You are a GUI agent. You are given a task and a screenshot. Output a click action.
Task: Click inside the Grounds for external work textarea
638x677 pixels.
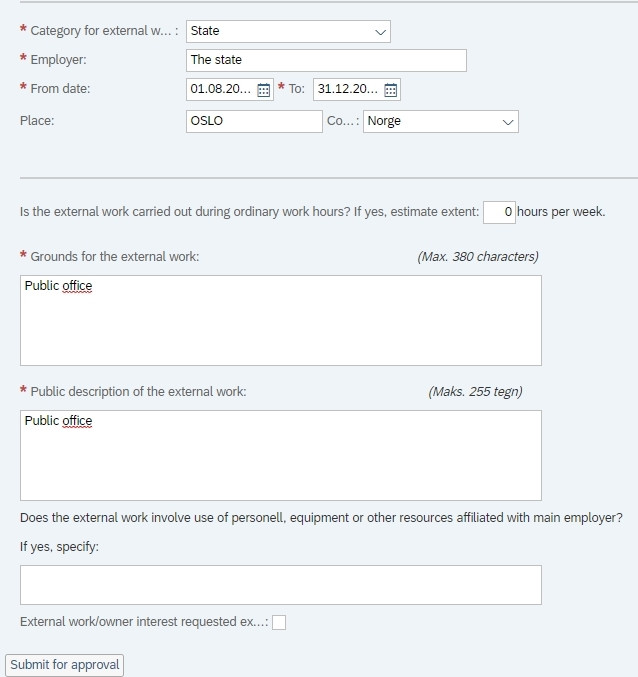coord(281,320)
